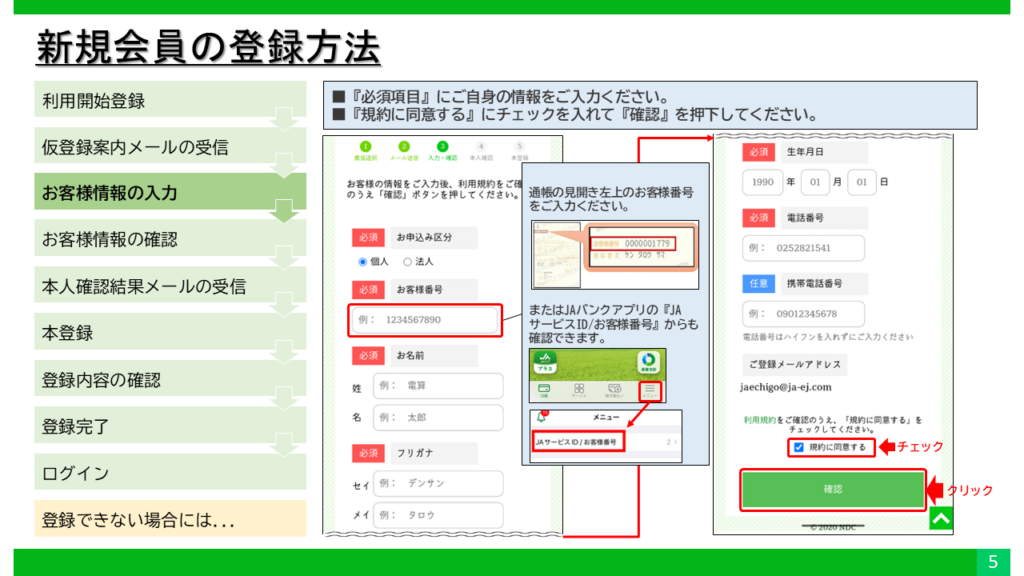The height and width of the screenshot is (576, 1024).
Task: Select the 個人 radio button
Action: (364, 262)
